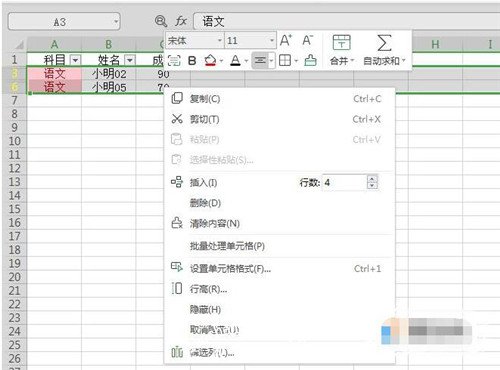Screen dimensions: 500x370
Task: Expand the fill color dropdown arrow
Action: (x=221, y=61)
